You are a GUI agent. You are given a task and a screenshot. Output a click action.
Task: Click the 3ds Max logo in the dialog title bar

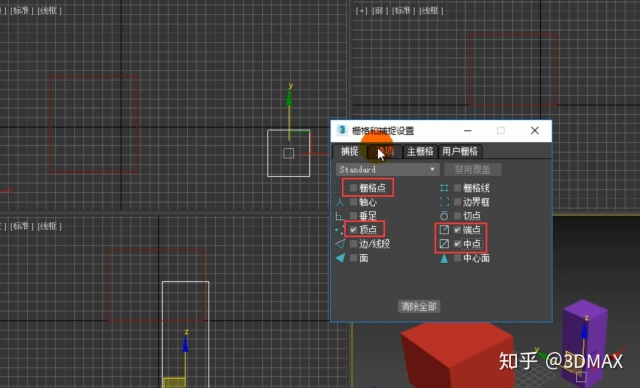tap(342, 130)
